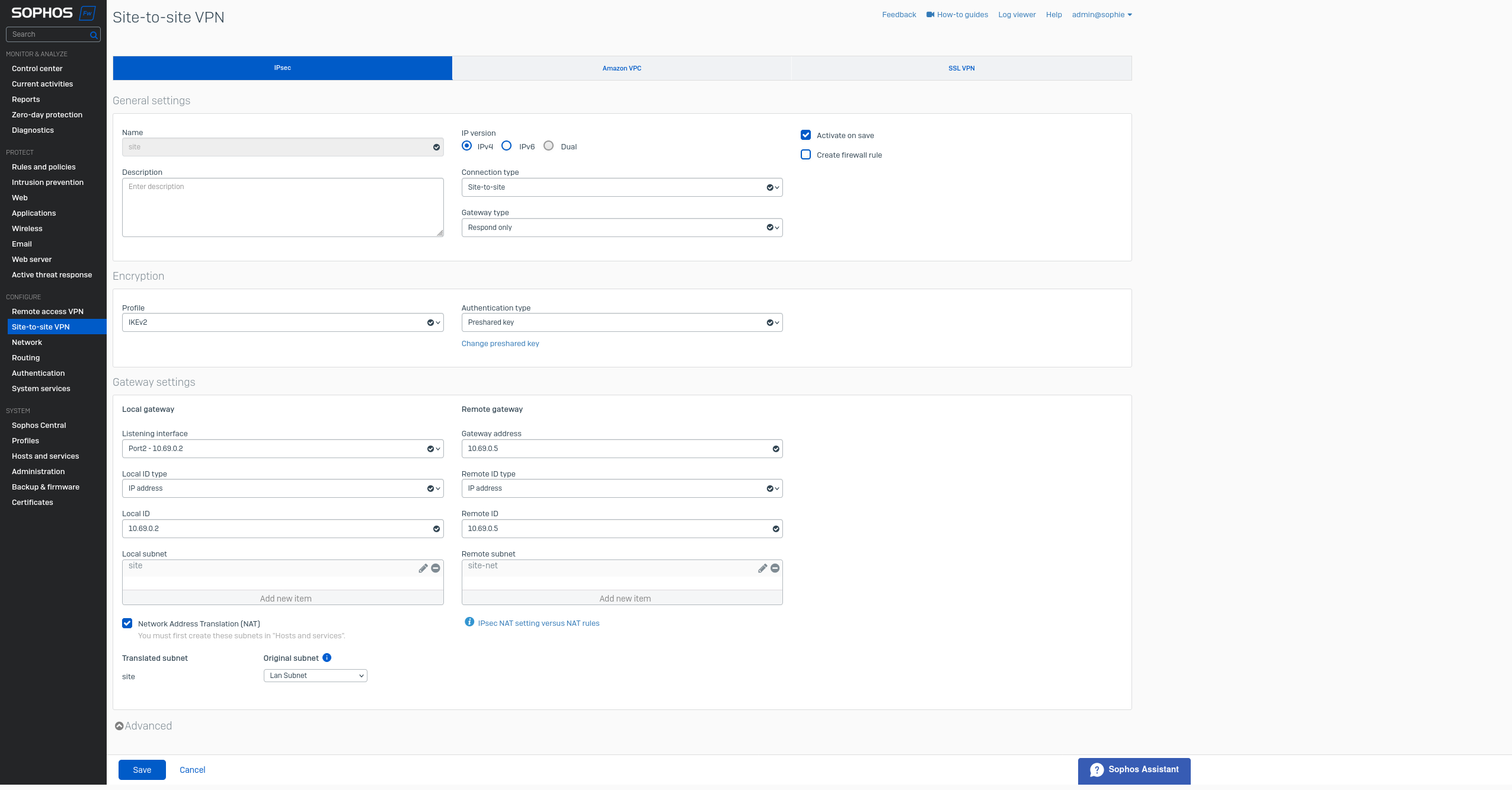Click Change preshared key link

pyautogui.click(x=500, y=344)
